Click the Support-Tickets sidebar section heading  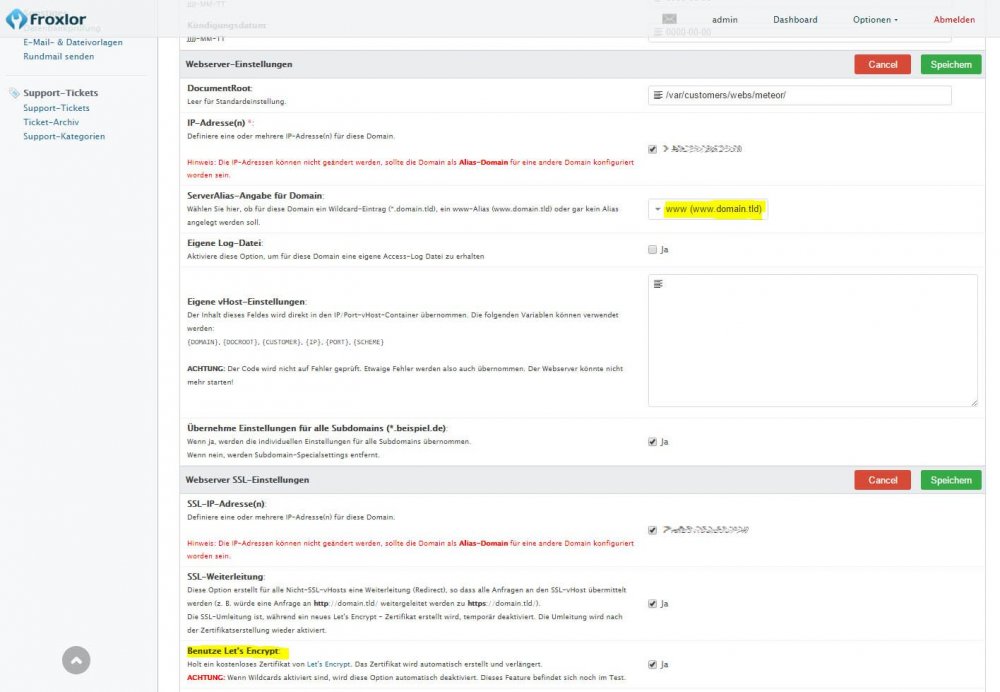click(x=61, y=93)
